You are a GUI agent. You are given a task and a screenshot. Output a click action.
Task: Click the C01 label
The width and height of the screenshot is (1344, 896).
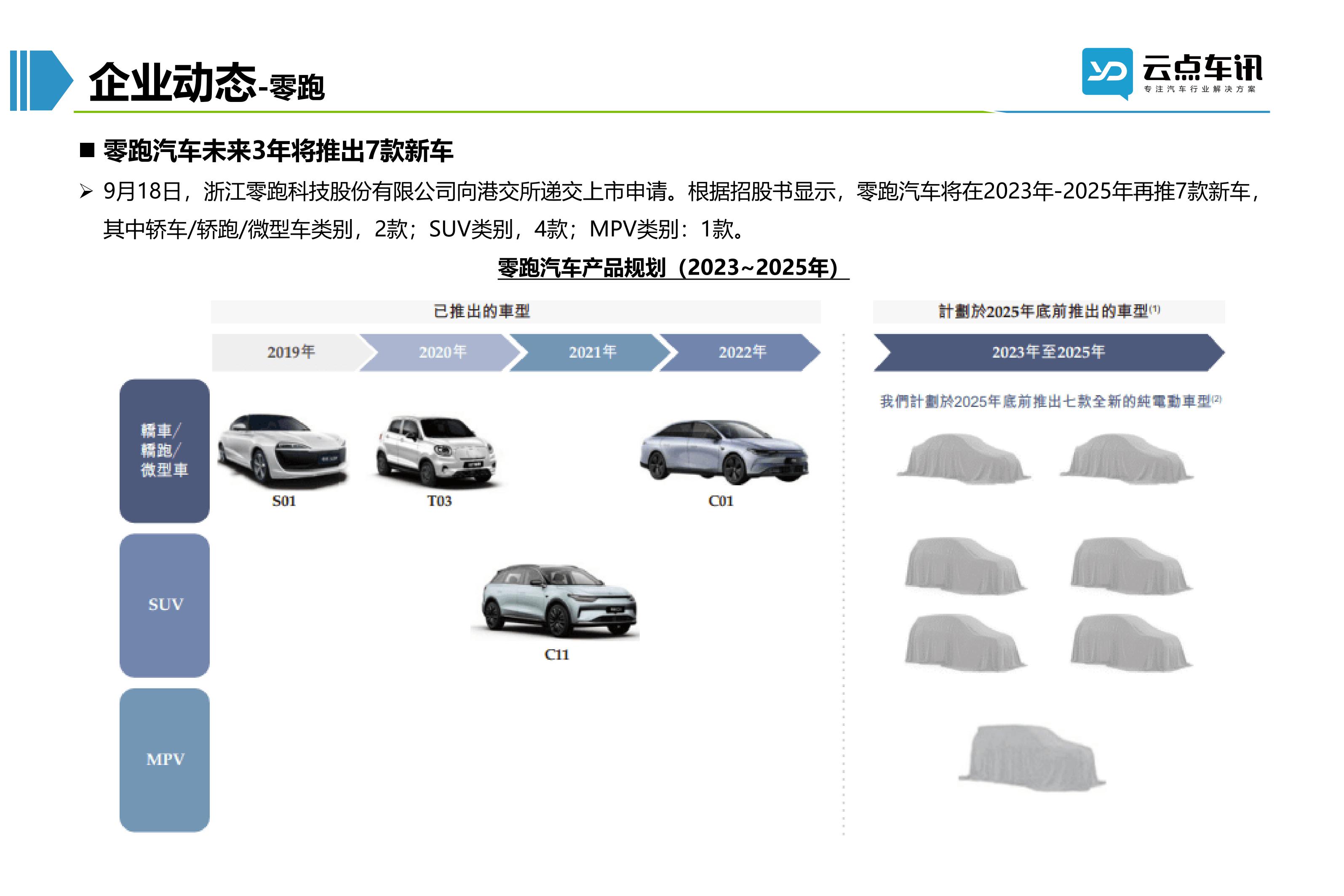[720, 501]
